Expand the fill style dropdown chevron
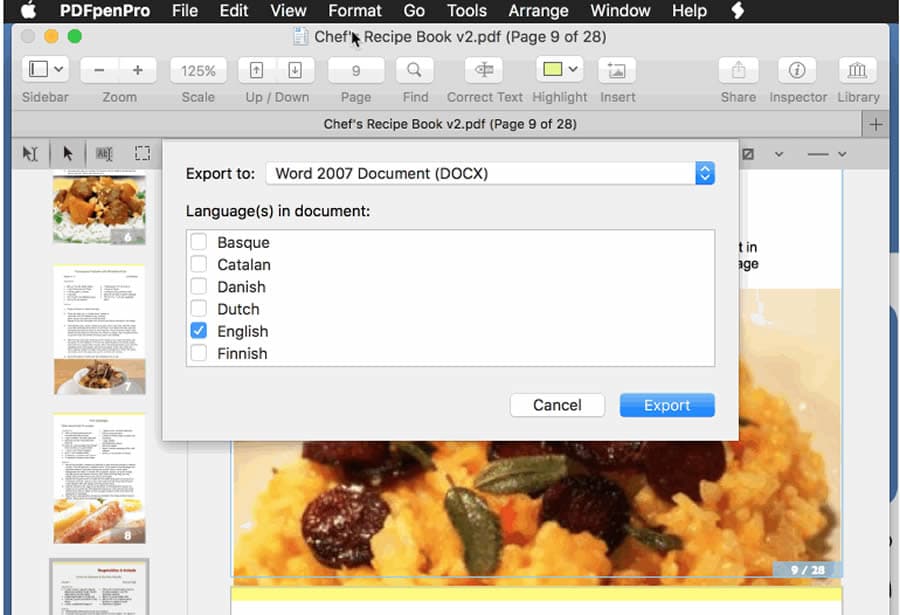Screen dimensions: 900x615 coord(779,154)
